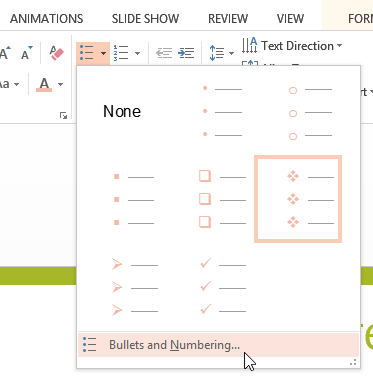Expand the Line Spacing dropdown arrow
The height and width of the screenshot is (378, 373).
coord(231,53)
